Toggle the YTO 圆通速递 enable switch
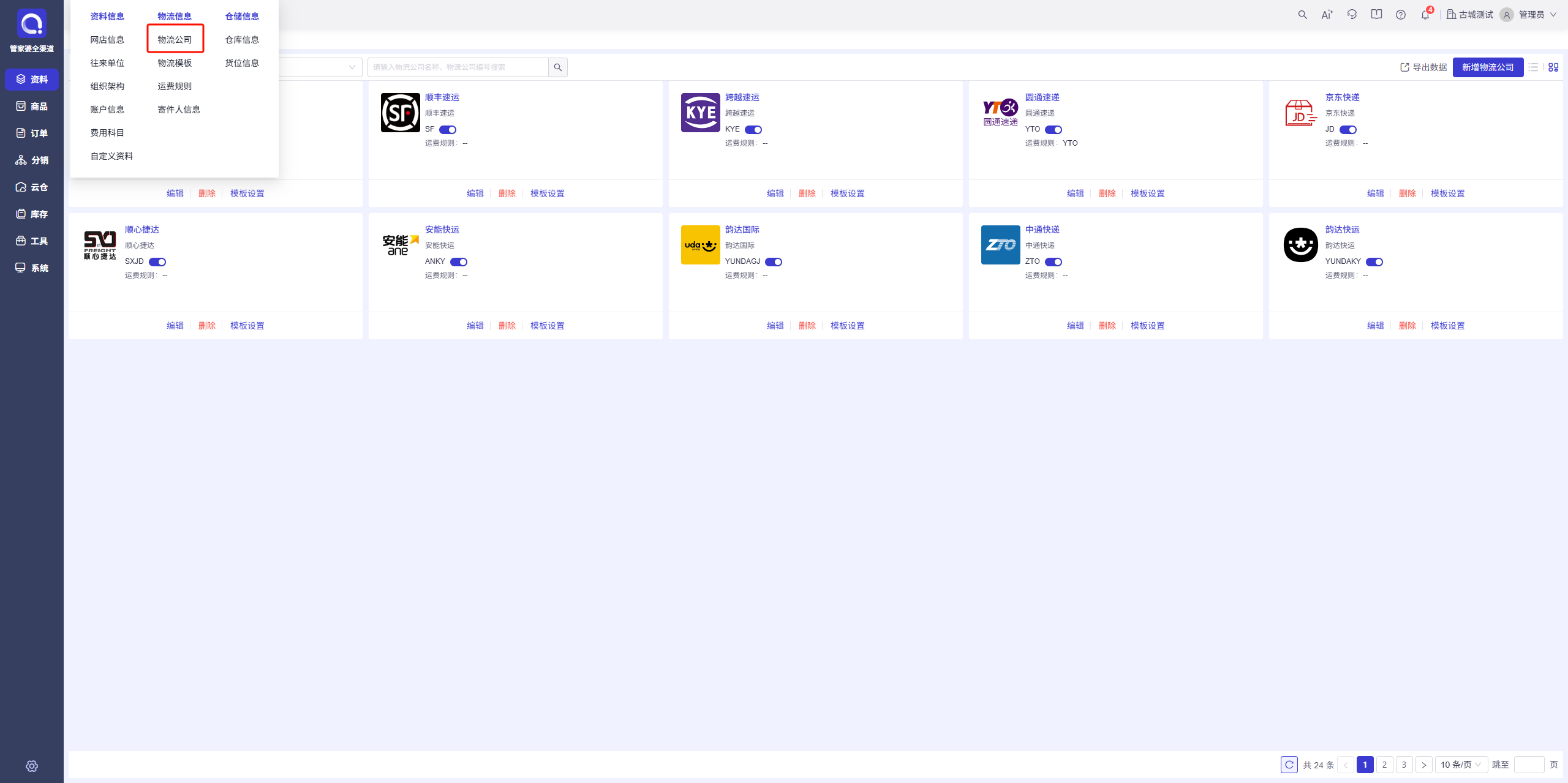 pyautogui.click(x=1053, y=130)
